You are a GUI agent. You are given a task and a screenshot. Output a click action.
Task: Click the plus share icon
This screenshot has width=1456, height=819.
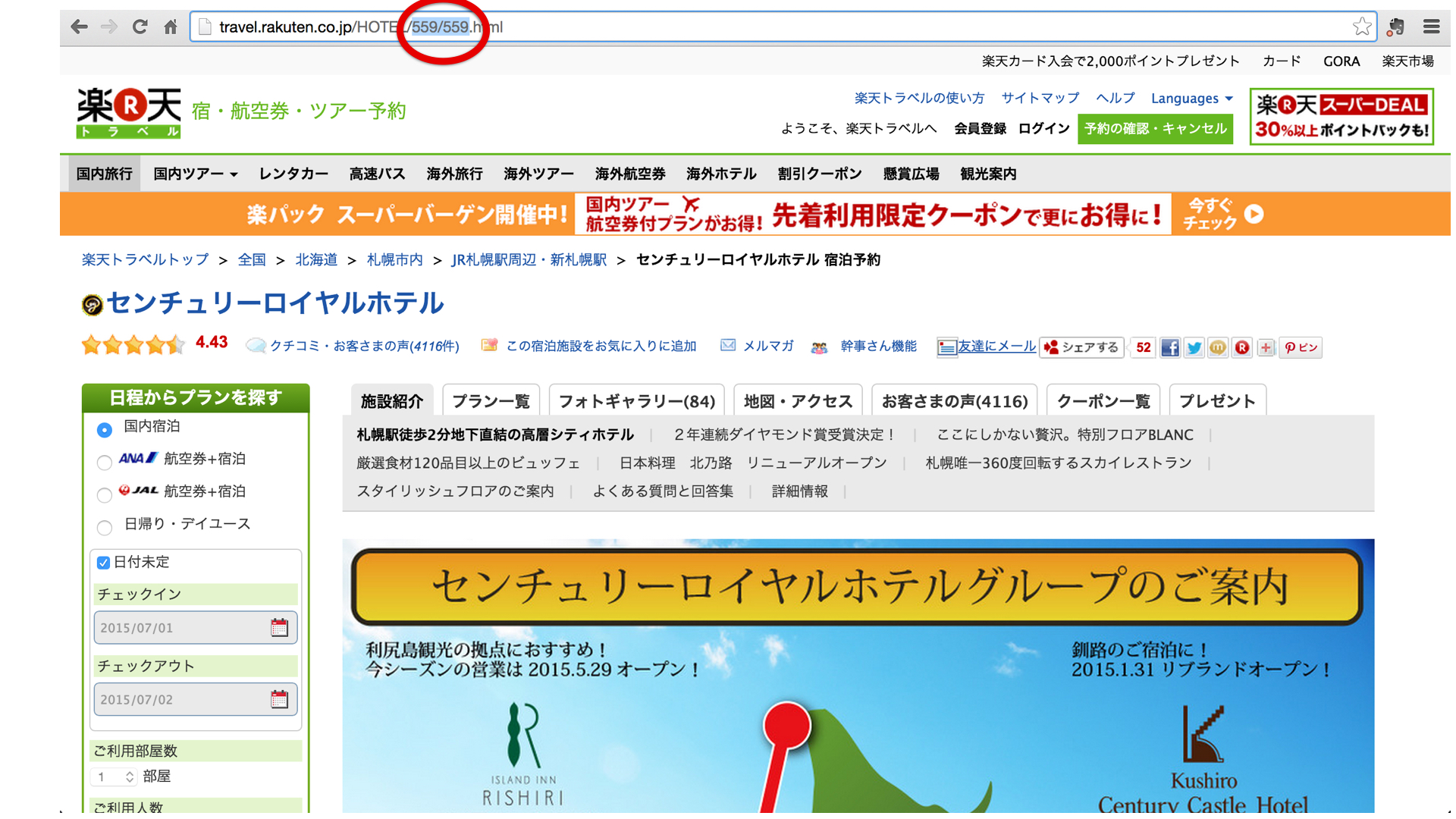tap(1266, 347)
